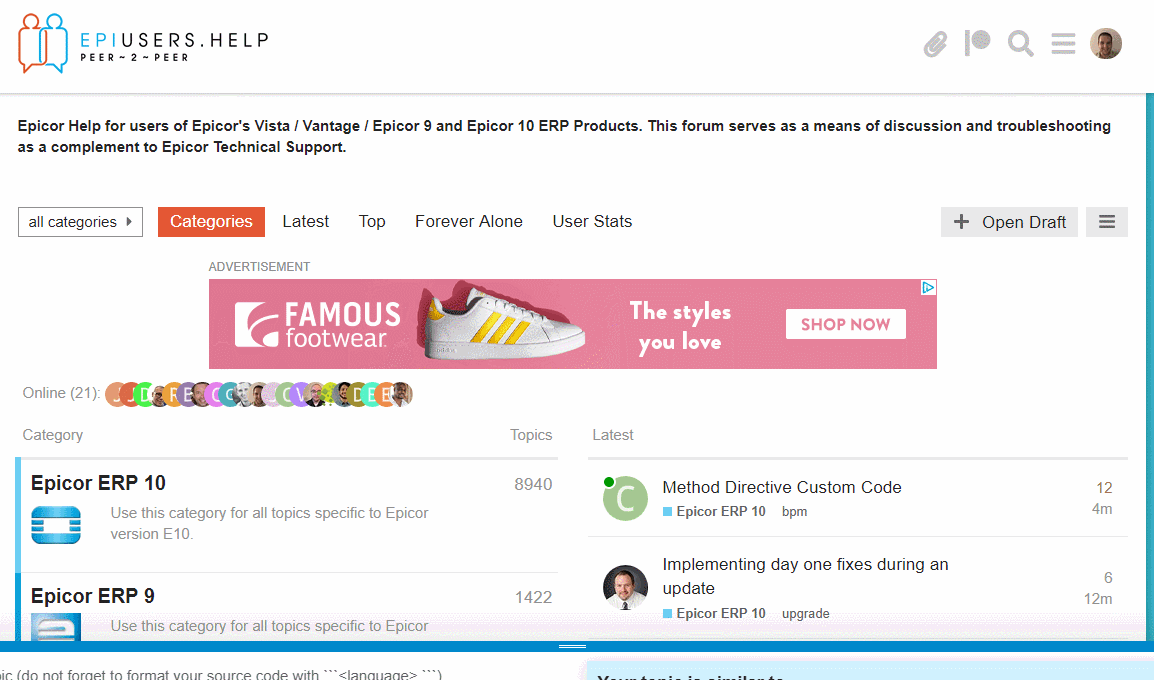Open the paperclip attachments icon in header

pos(935,44)
